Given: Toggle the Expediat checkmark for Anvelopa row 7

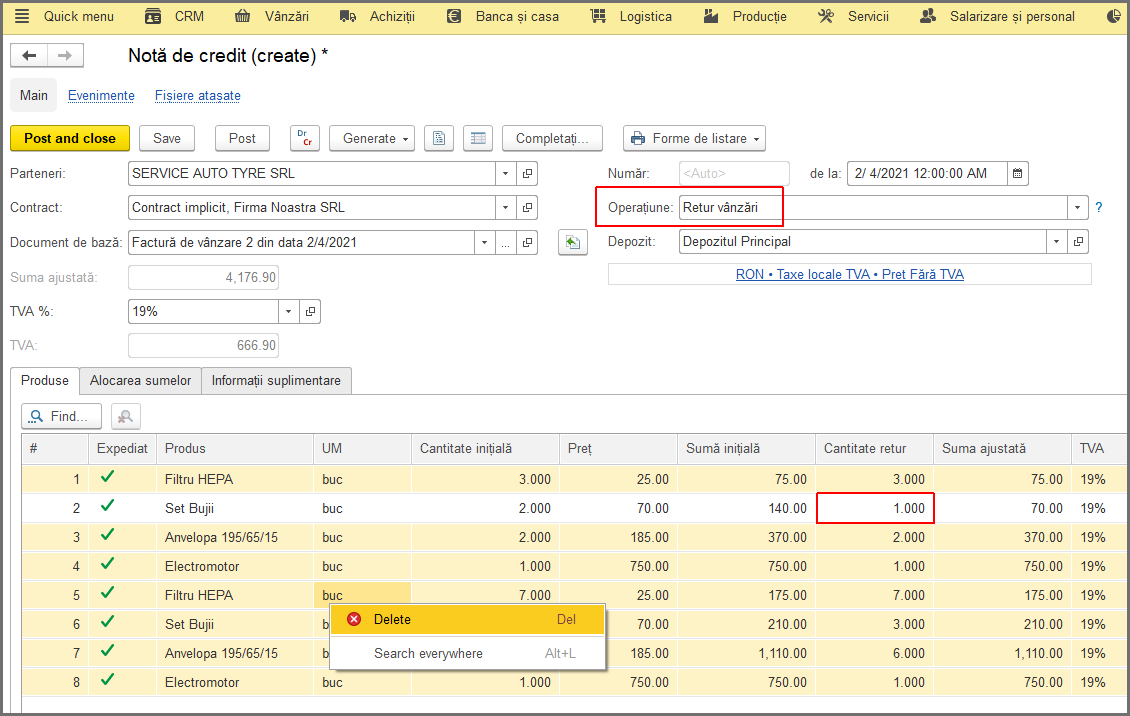Looking at the screenshot, I should (107, 651).
